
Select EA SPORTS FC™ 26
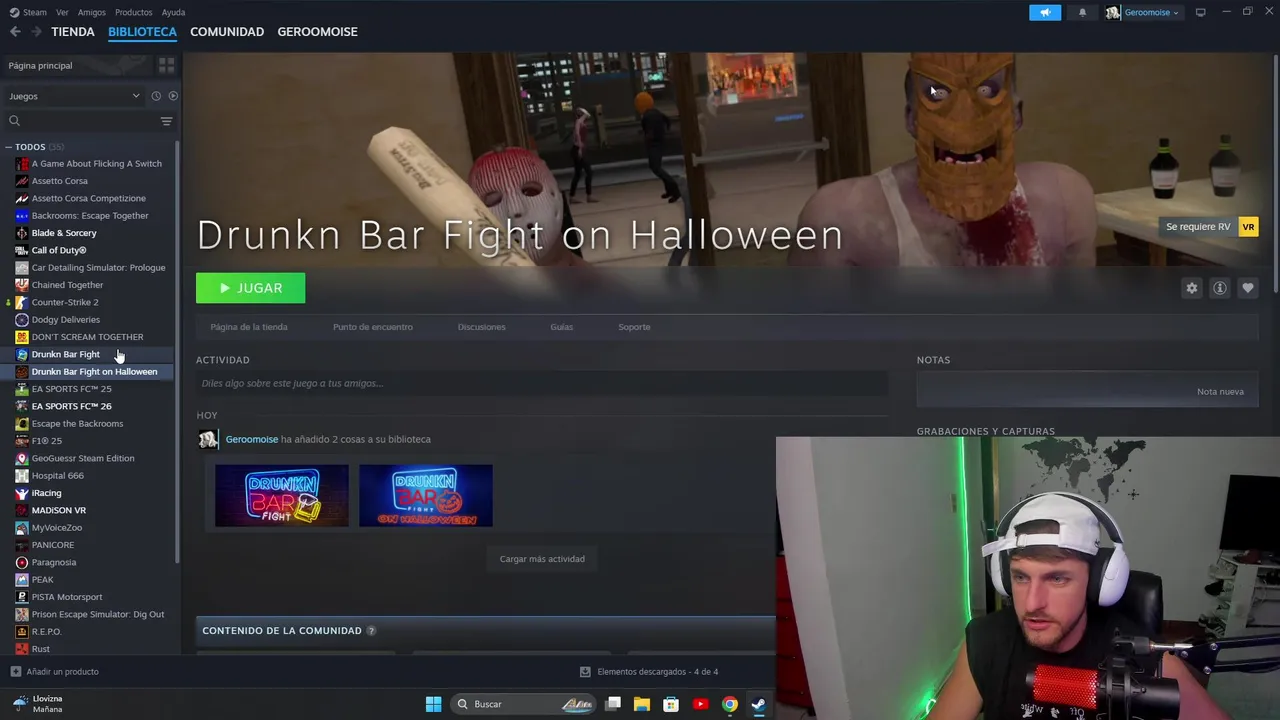(x=71, y=406)
